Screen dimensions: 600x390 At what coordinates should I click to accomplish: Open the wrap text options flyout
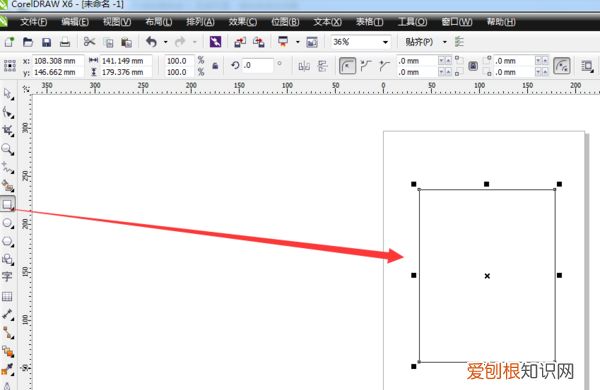tap(587, 67)
